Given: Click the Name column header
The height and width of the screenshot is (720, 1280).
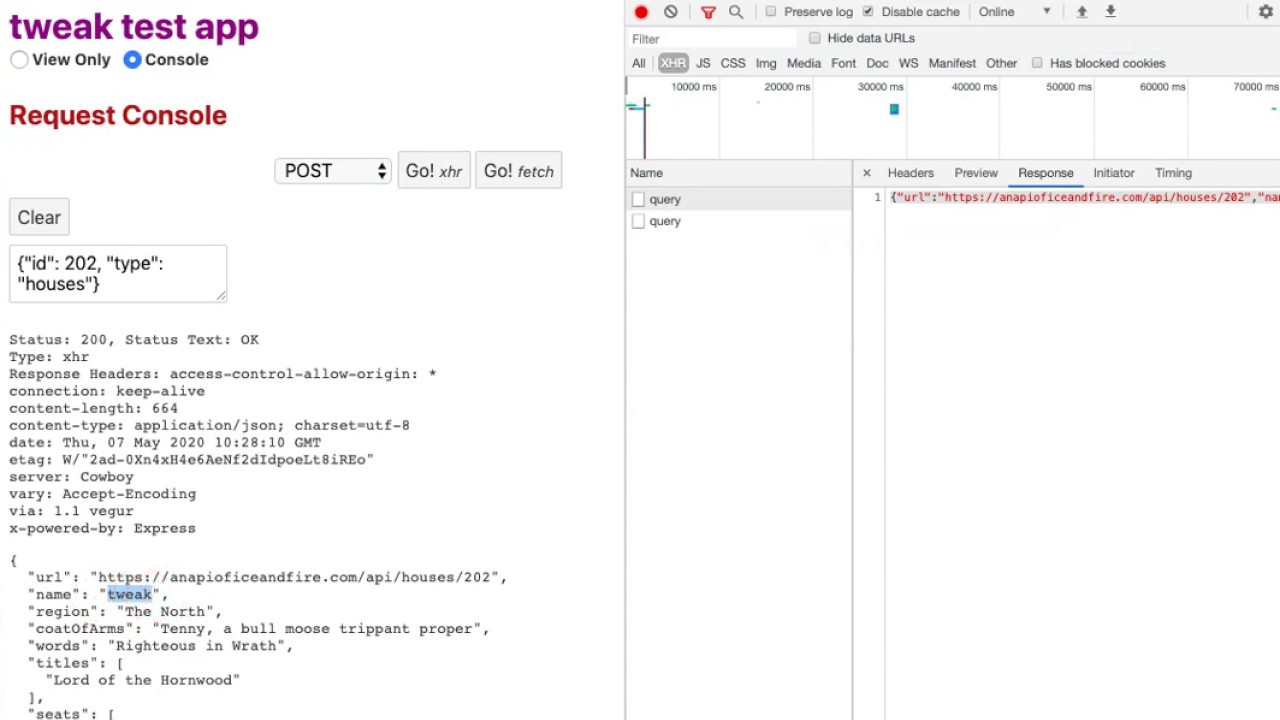Looking at the screenshot, I should coord(739,173).
